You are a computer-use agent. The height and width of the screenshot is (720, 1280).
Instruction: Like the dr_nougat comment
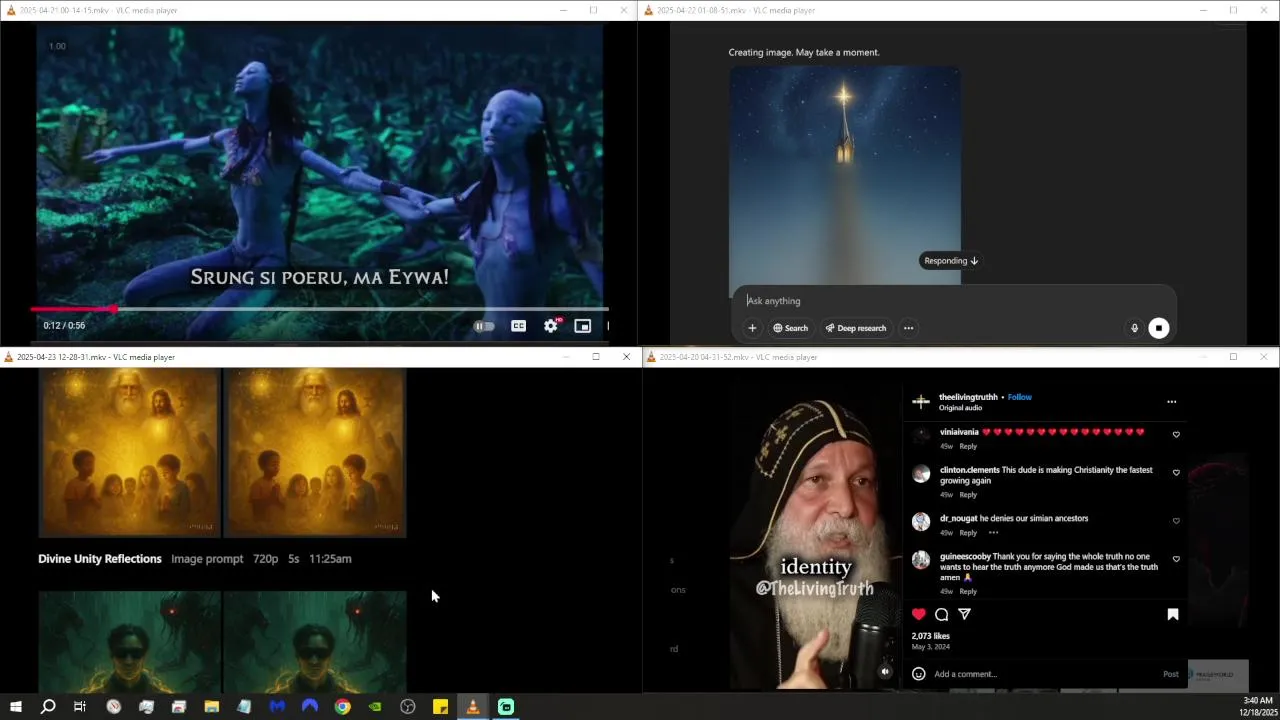point(1176,521)
